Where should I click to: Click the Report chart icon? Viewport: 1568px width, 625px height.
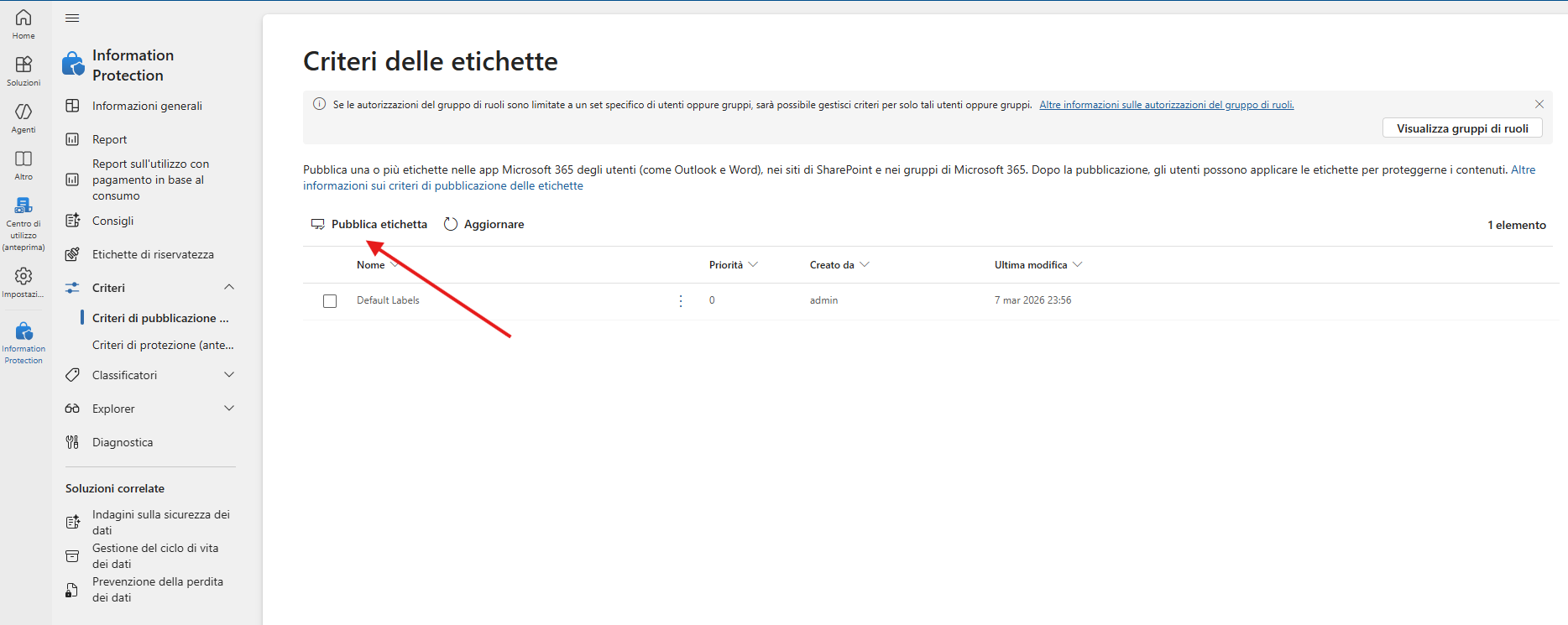[x=73, y=139]
